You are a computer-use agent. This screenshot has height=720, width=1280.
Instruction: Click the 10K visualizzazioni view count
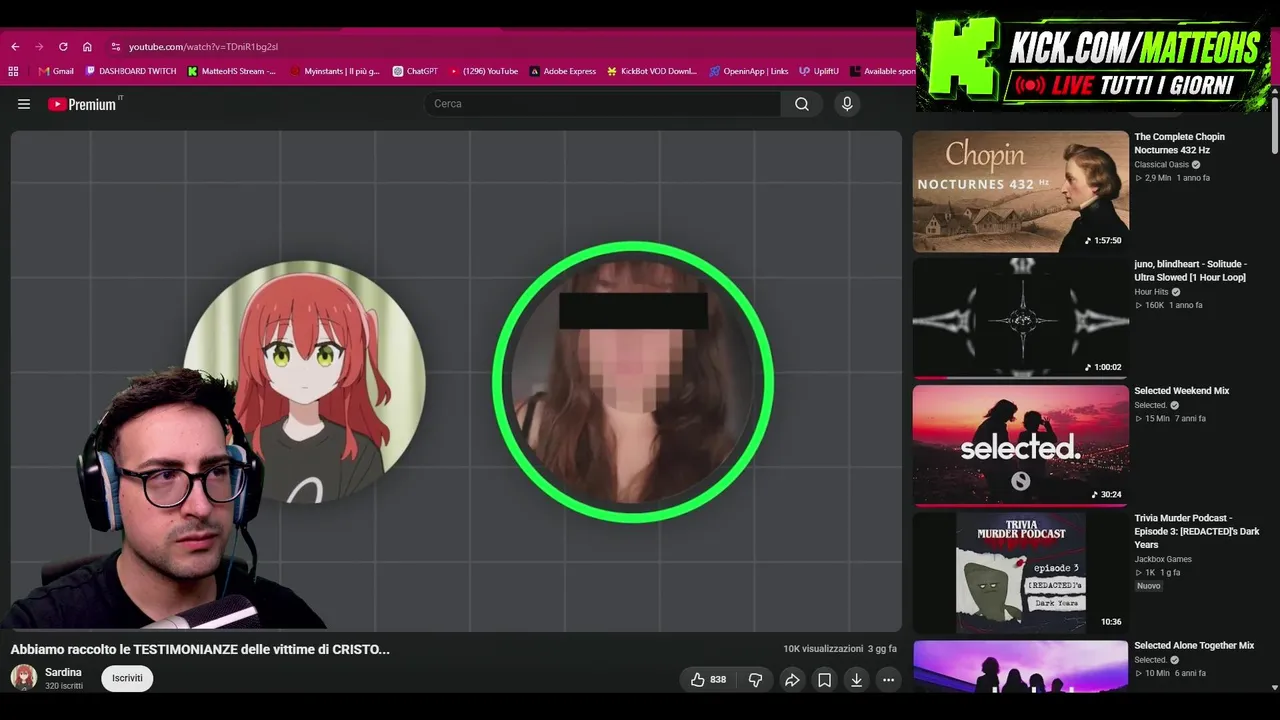[823, 649]
